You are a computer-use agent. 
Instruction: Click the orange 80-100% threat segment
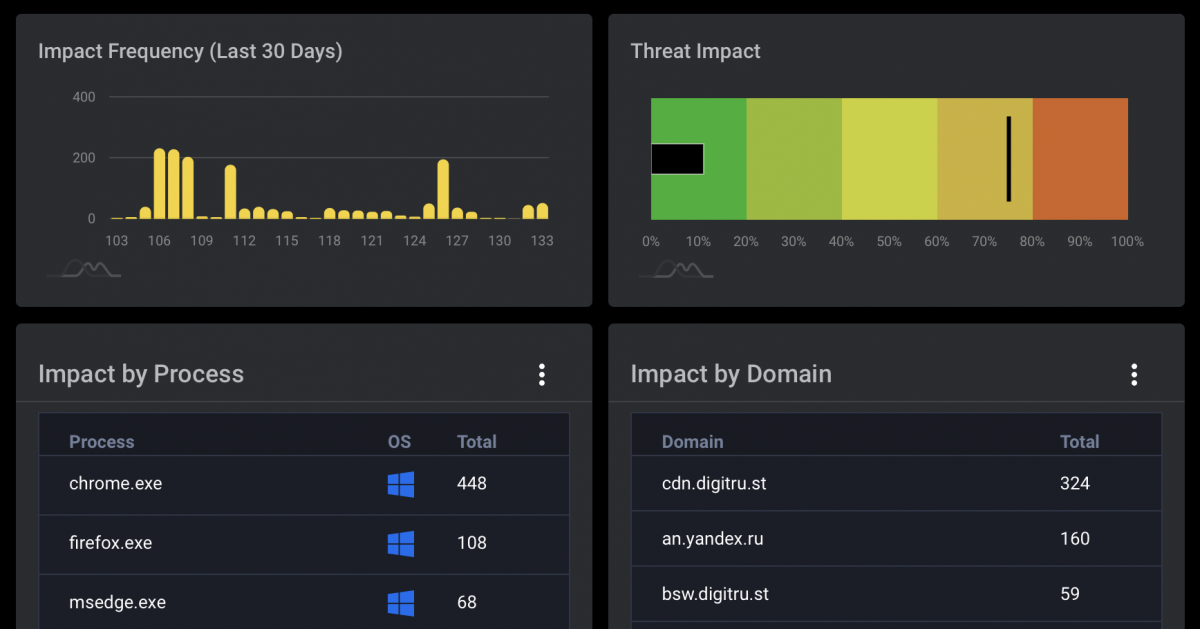1080,159
